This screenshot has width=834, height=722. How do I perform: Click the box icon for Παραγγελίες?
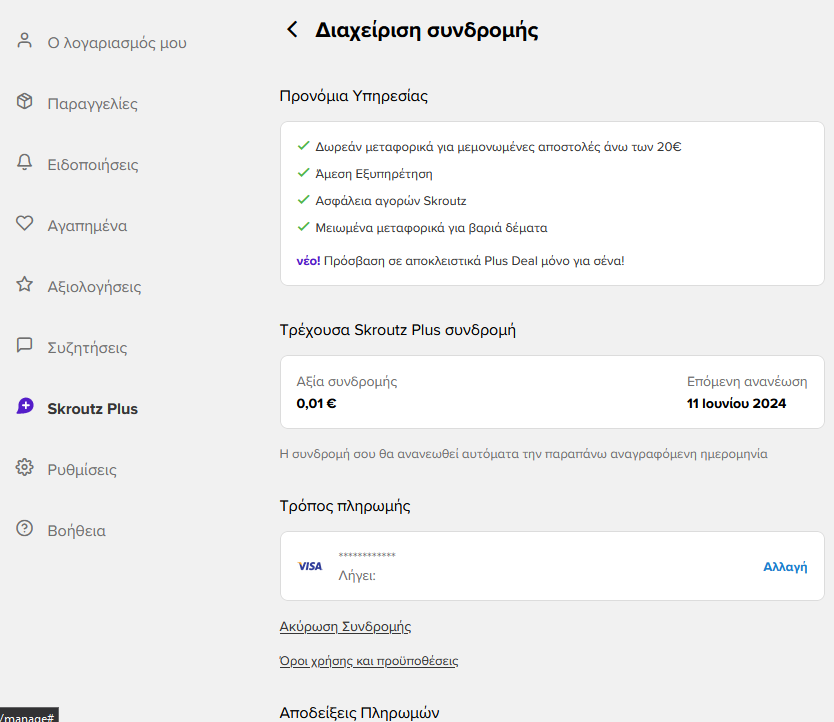[x=24, y=101]
